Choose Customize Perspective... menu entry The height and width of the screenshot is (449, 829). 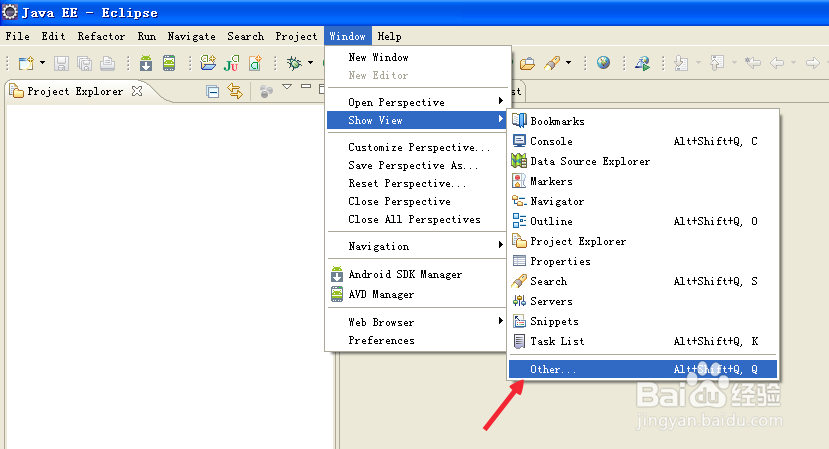click(418, 147)
